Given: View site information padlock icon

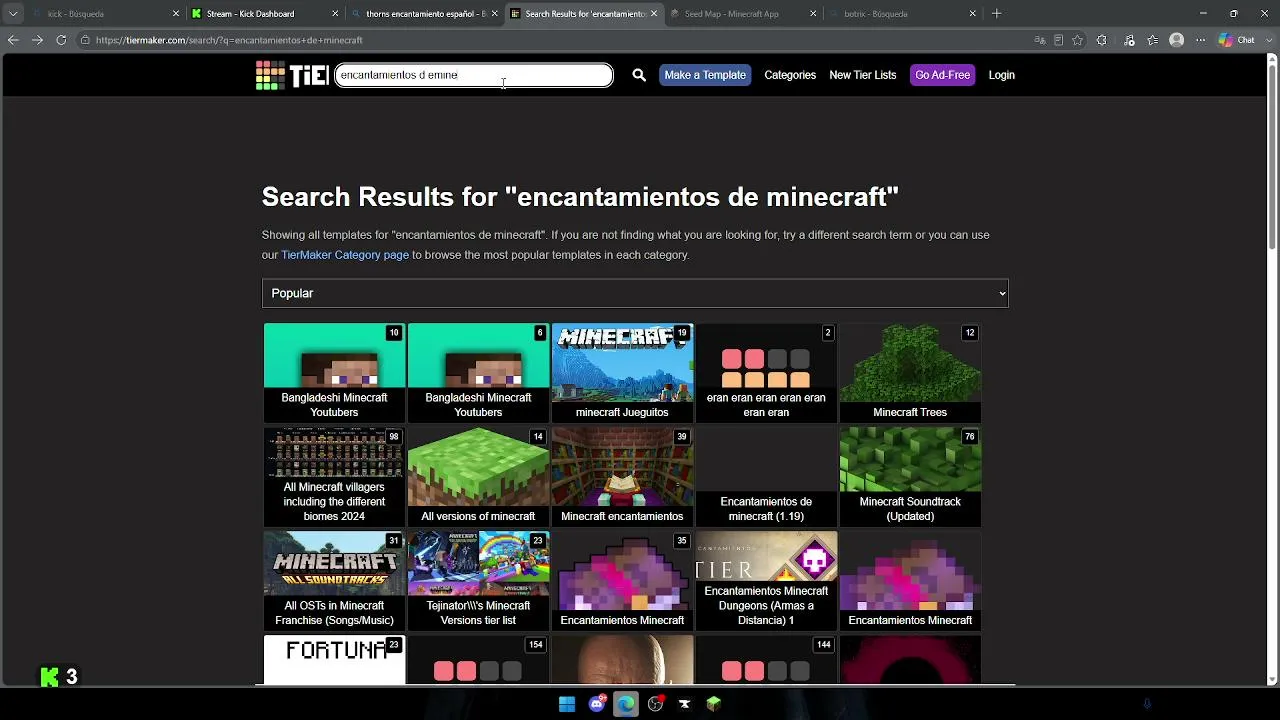Looking at the screenshot, I should click(x=86, y=40).
